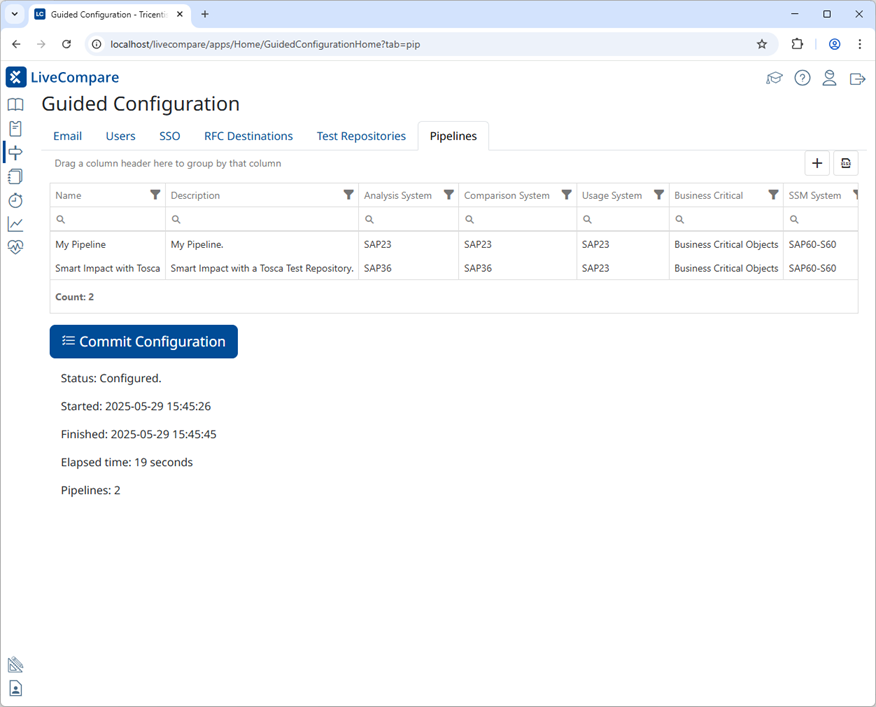Open filter for the Name column
Image resolution: width=876 pixels, height=707 pixels.
[155, 195]
